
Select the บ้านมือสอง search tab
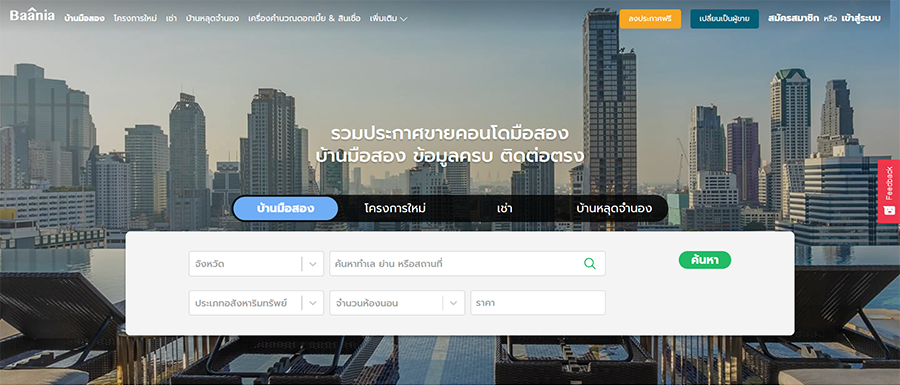click(x=285, y=208)
